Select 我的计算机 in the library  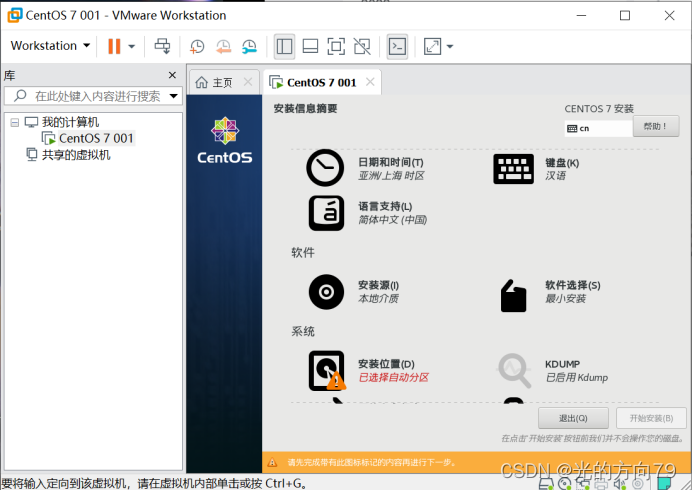tap(70, 122)
